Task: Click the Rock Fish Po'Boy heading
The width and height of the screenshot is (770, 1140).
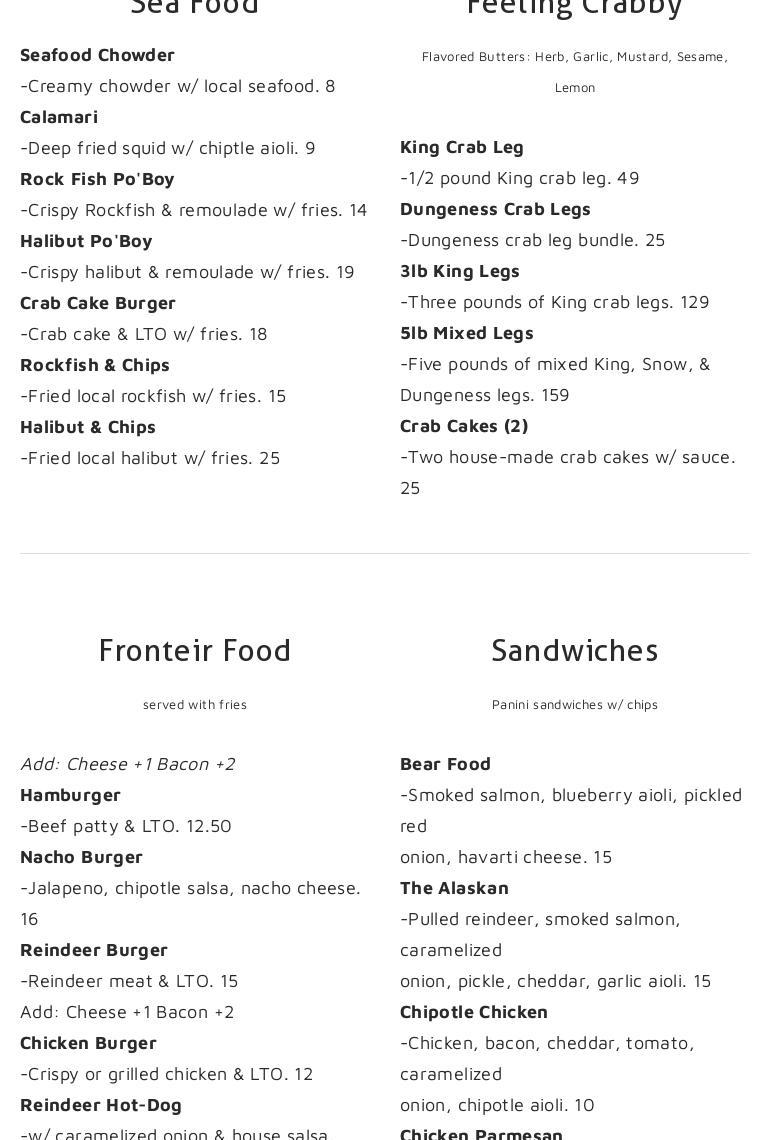Action: tap(97, 180)
